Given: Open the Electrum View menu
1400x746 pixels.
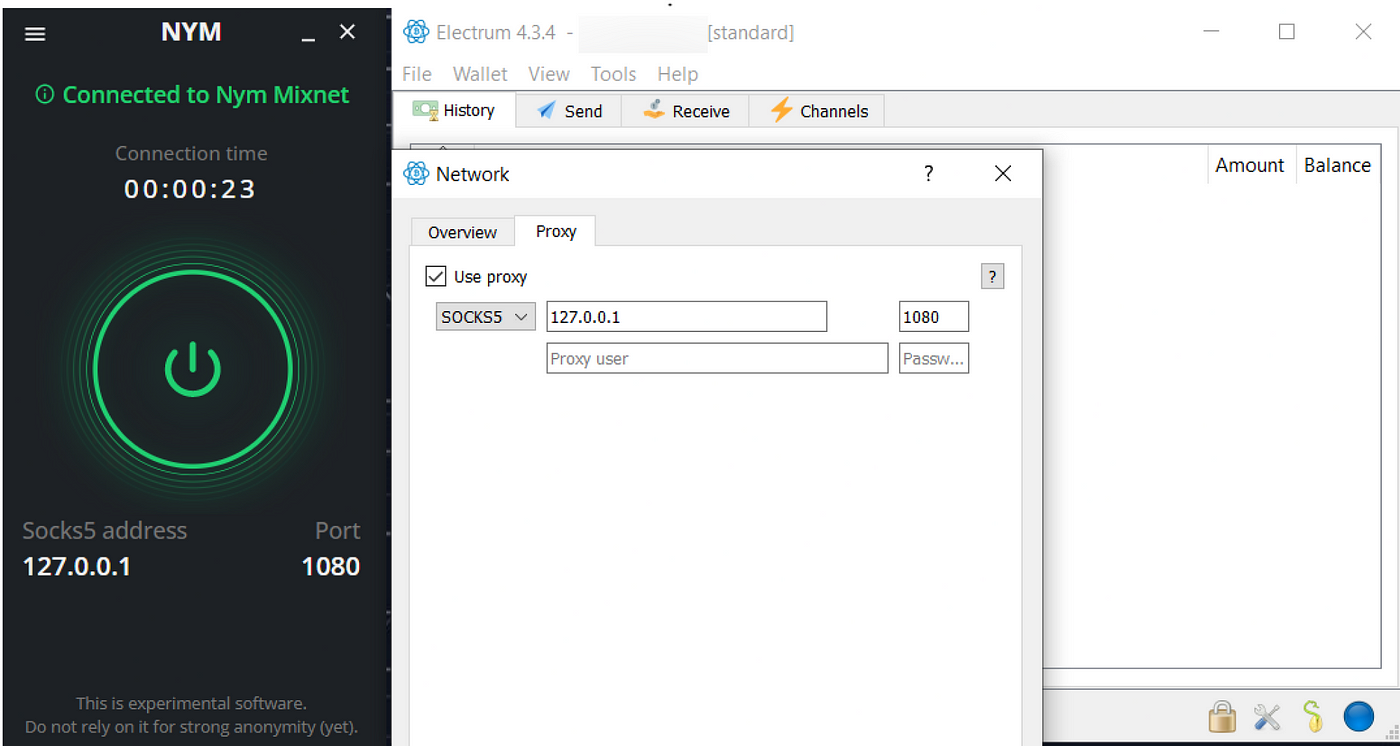Looking at the screenshot, I should pyautogui.click(x=549, y=74).
